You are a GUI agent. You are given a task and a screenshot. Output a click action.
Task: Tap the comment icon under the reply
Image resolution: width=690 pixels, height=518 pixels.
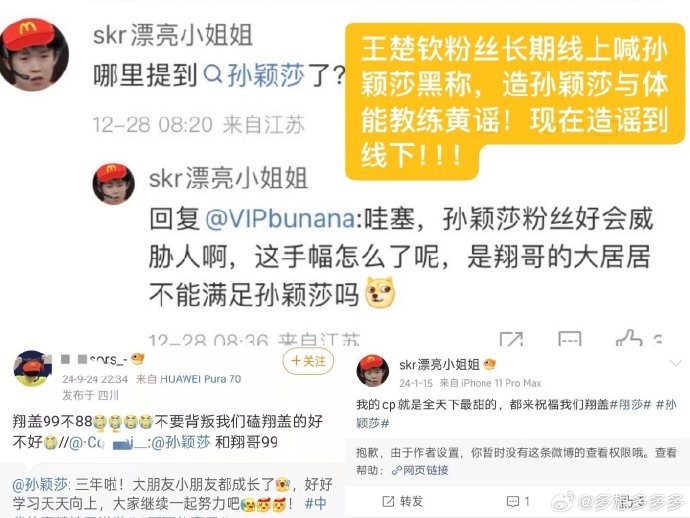pos(570,339)
